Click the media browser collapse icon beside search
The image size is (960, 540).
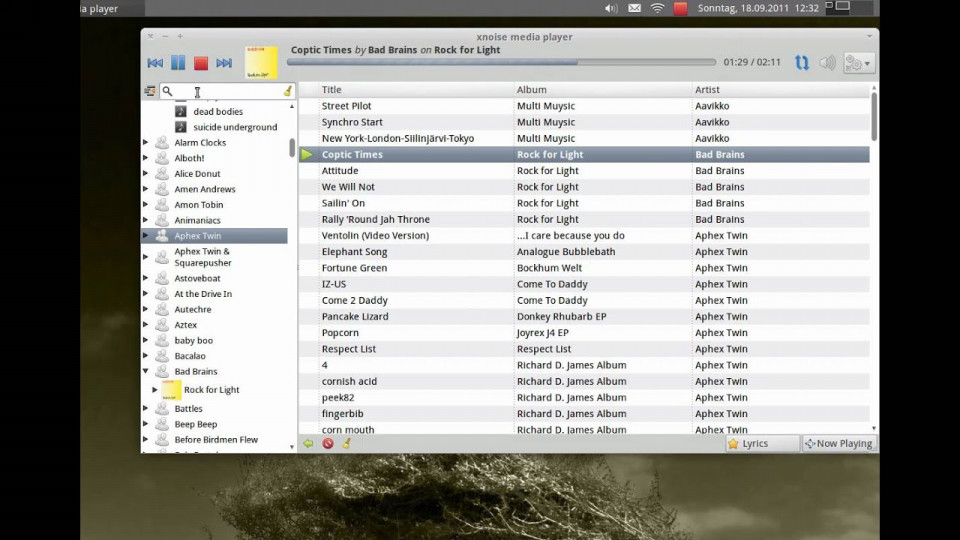coord(149,91)
